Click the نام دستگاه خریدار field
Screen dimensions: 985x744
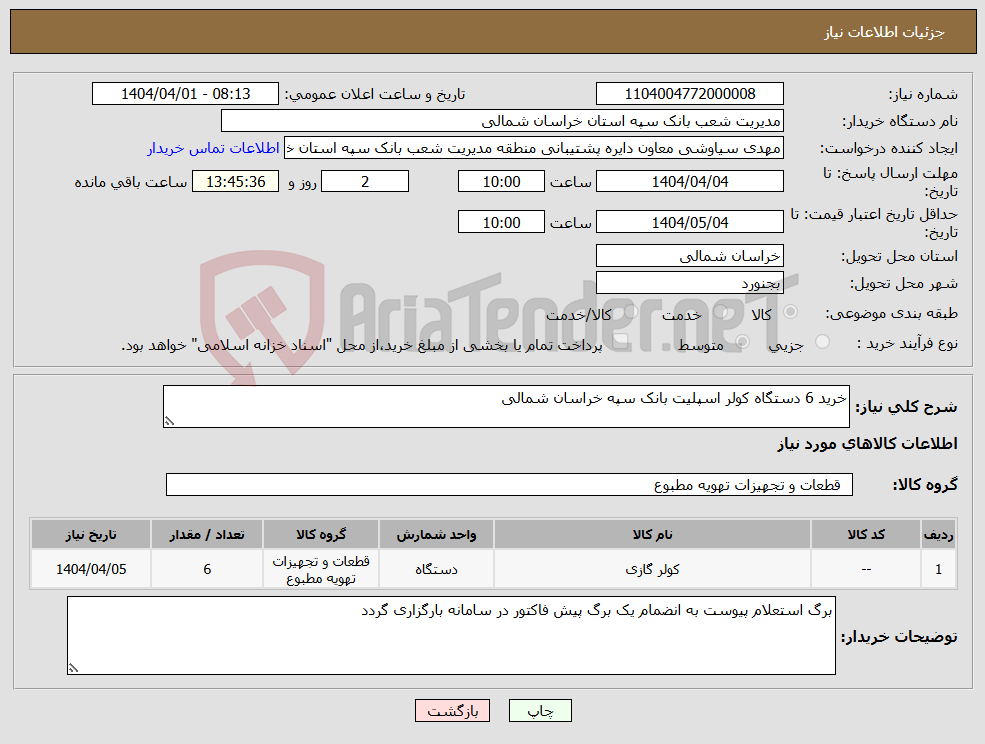tap(503, 121)
